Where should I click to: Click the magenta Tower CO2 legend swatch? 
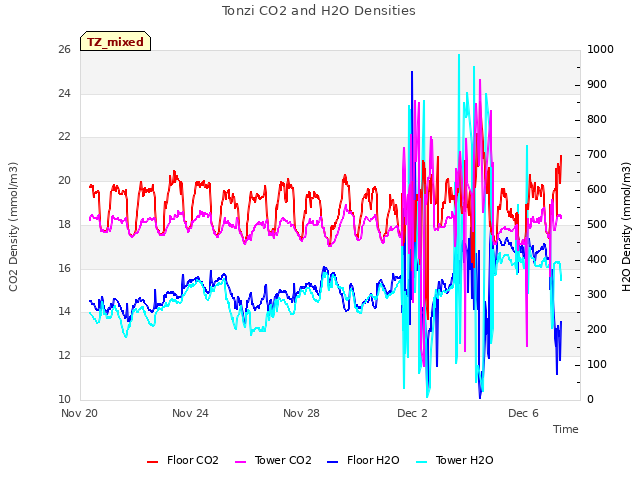click(241, 462)
